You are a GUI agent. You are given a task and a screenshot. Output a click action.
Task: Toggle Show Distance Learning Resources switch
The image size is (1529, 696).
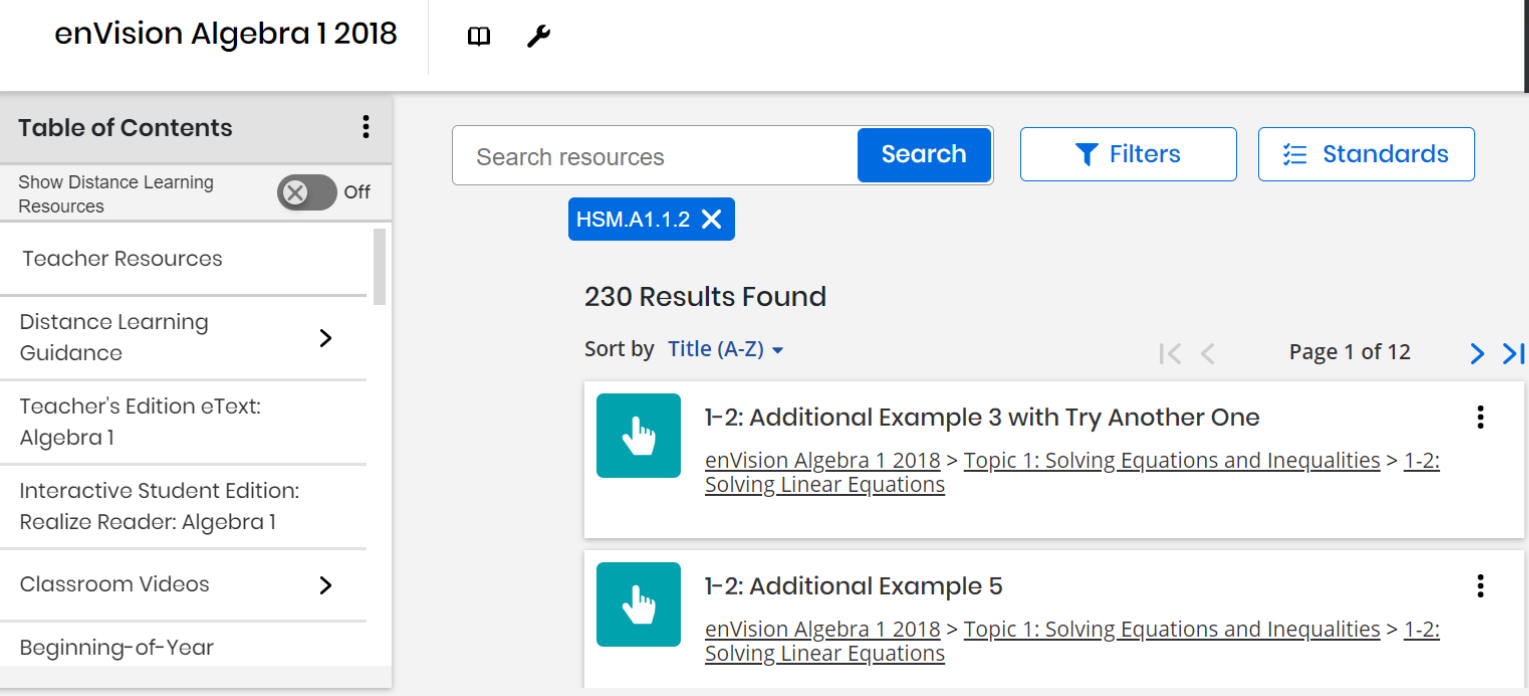point(307,192)
